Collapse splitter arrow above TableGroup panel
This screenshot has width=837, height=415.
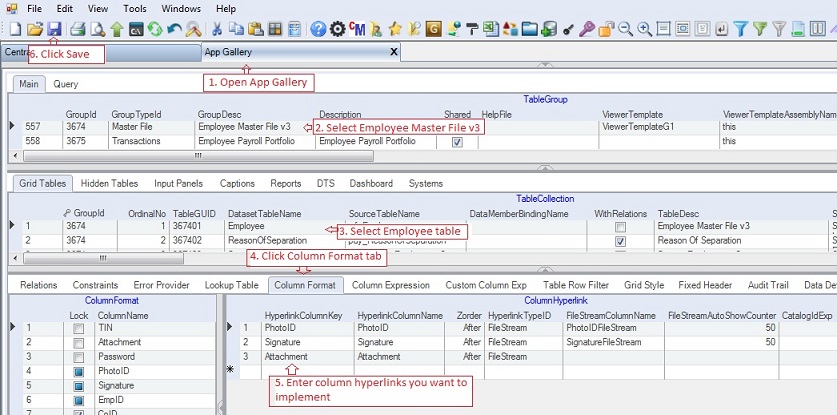(x=544, y=65)
